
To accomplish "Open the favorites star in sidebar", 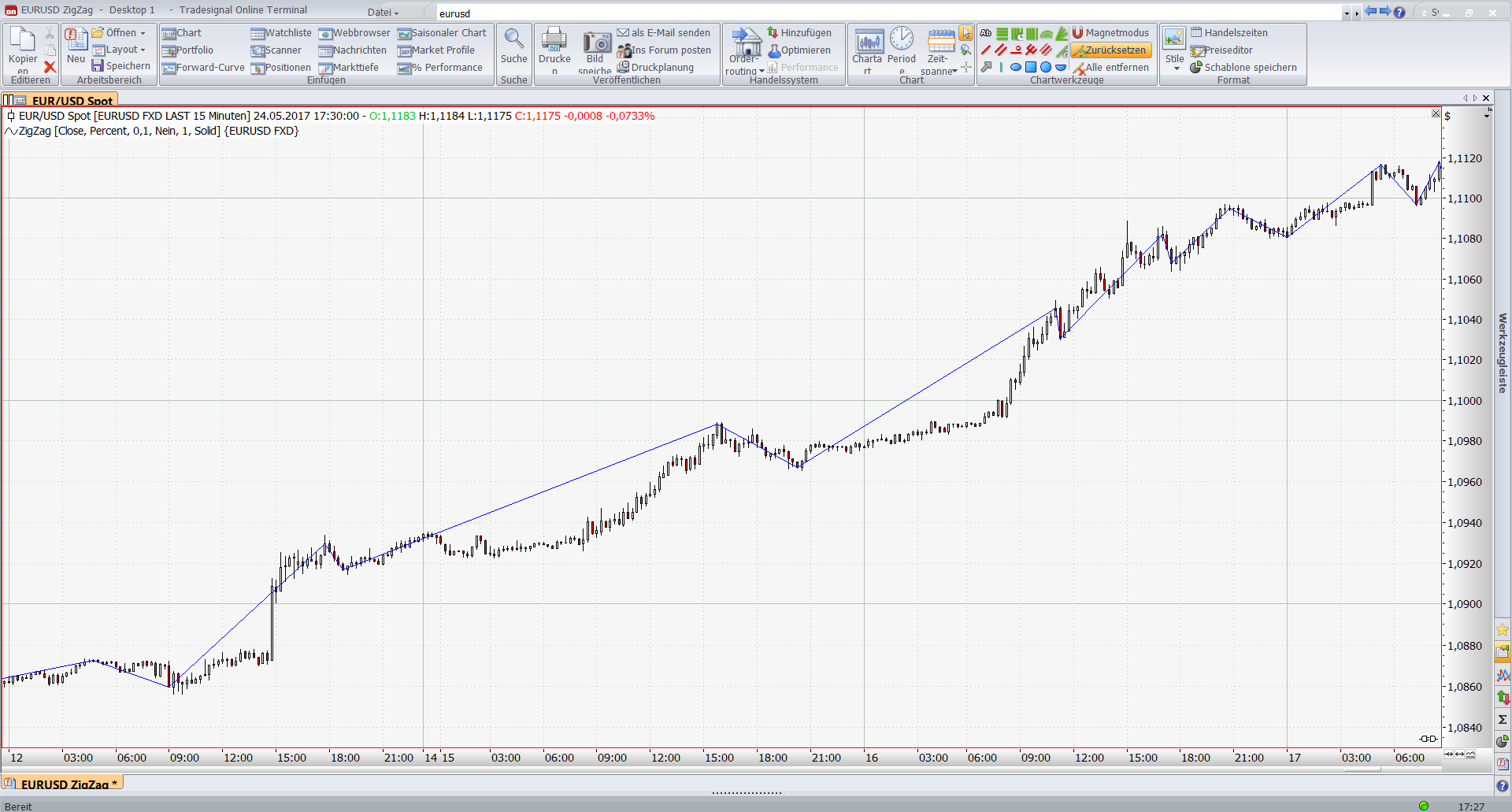I will 1503,630.
